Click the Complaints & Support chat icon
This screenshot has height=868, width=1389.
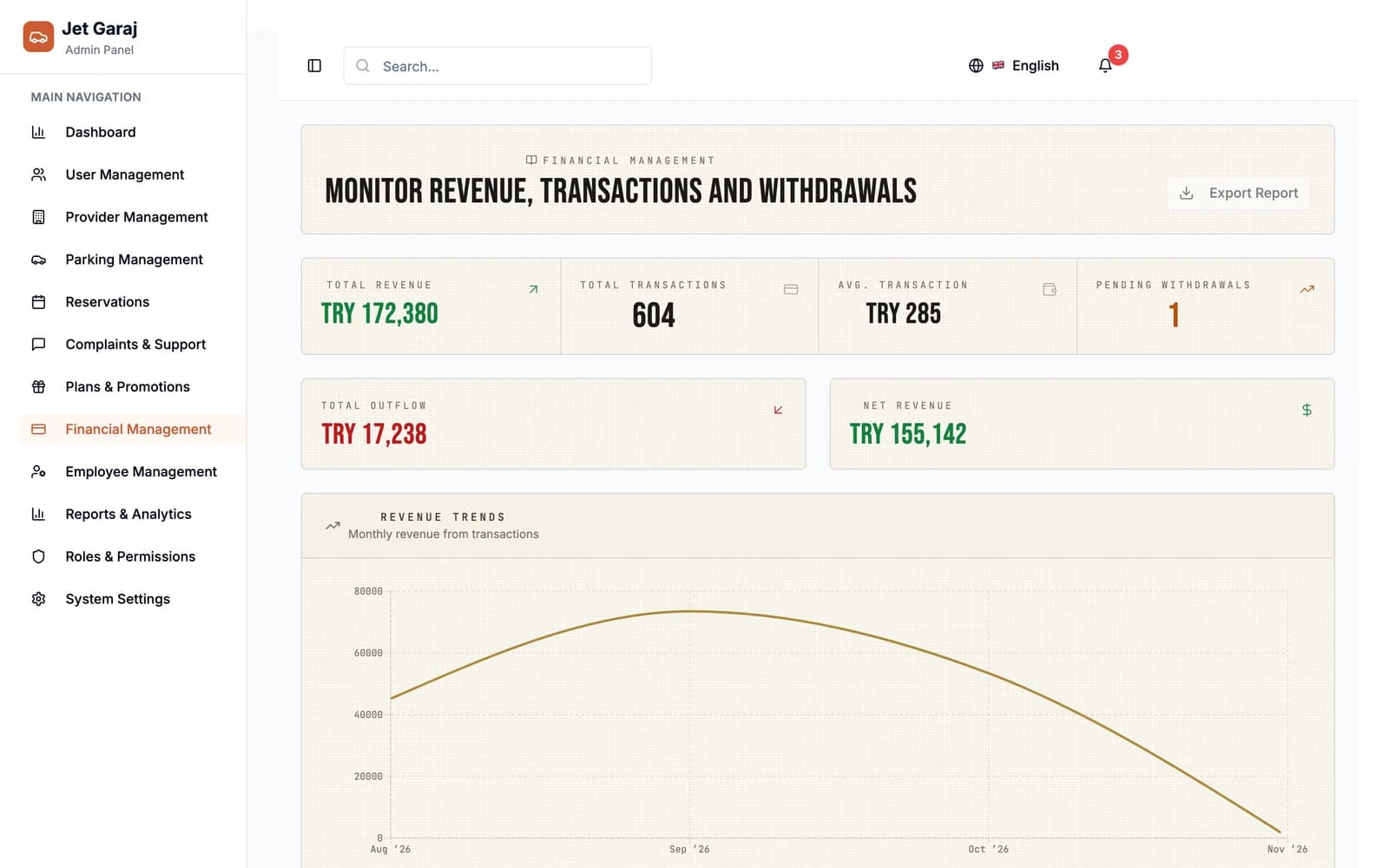coord(38,345)
